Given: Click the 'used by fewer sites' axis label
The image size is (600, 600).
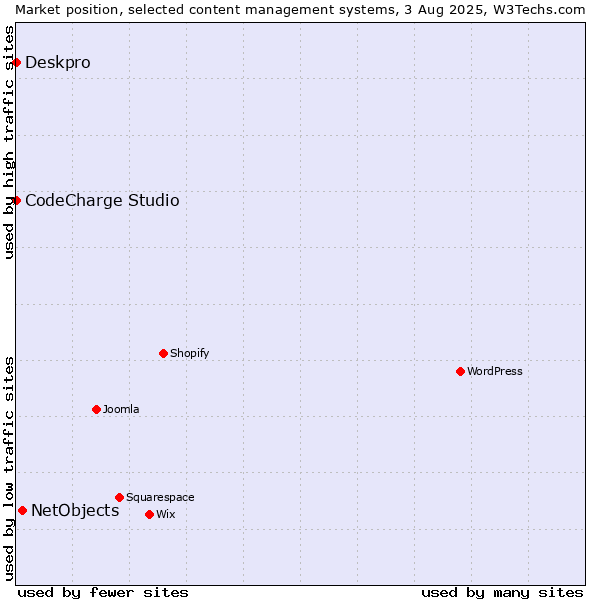Looking at the screenshot, I should tap(103, 593).
